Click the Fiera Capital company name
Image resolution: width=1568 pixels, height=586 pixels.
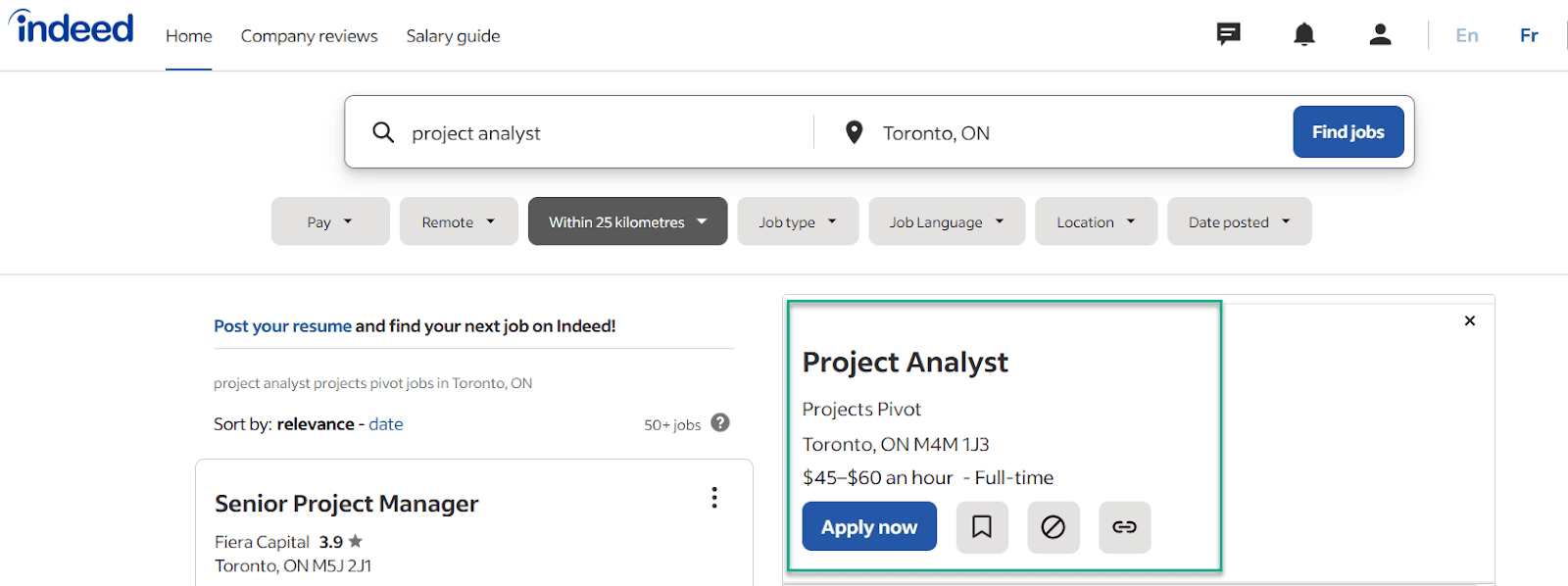point(262,542)
